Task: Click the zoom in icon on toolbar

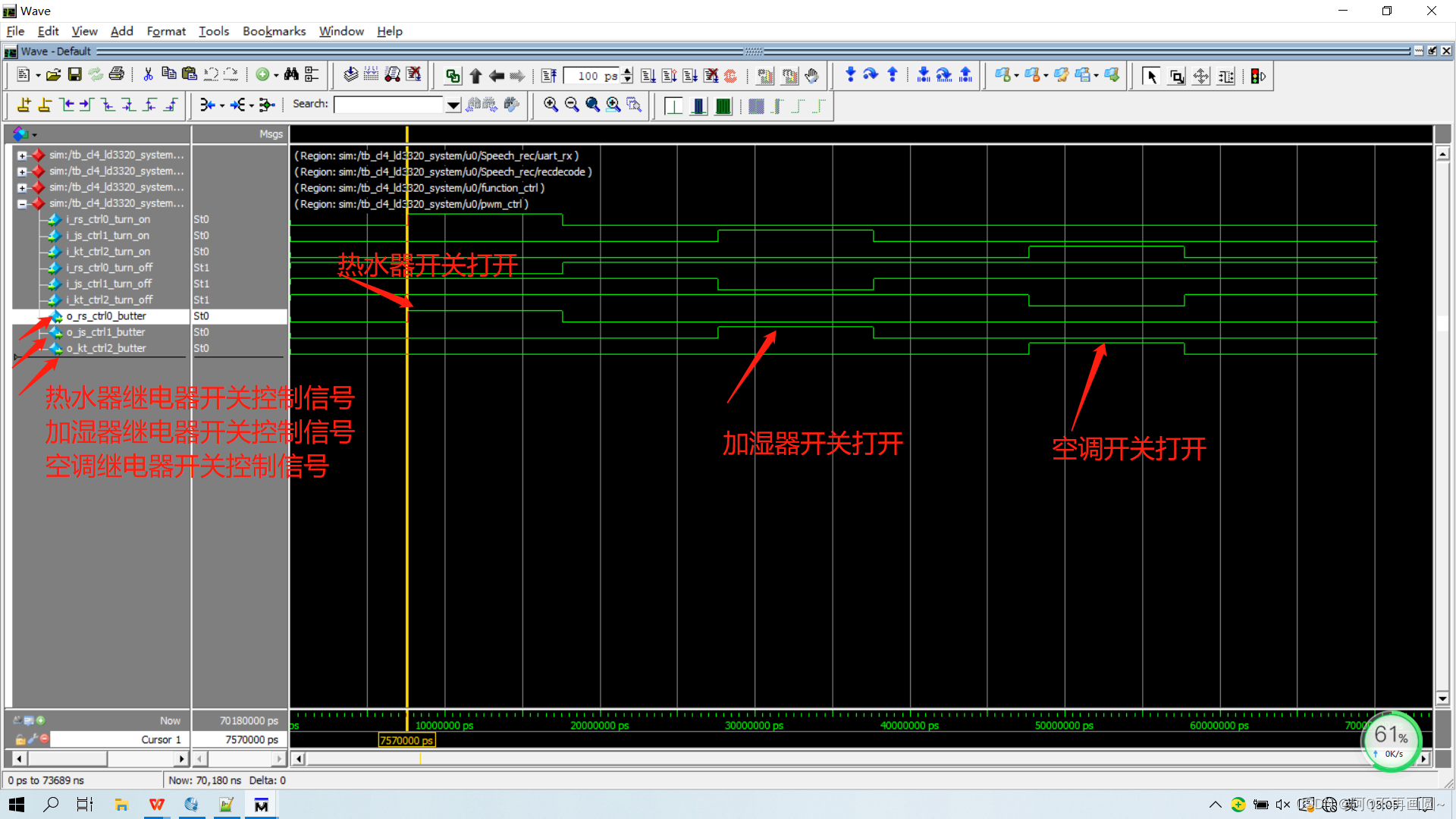Action: click(550, 106)
